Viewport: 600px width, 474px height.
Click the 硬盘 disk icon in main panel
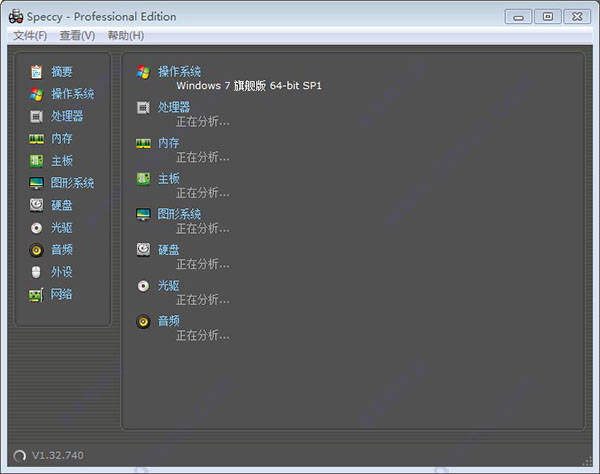[x=143, y=250]
